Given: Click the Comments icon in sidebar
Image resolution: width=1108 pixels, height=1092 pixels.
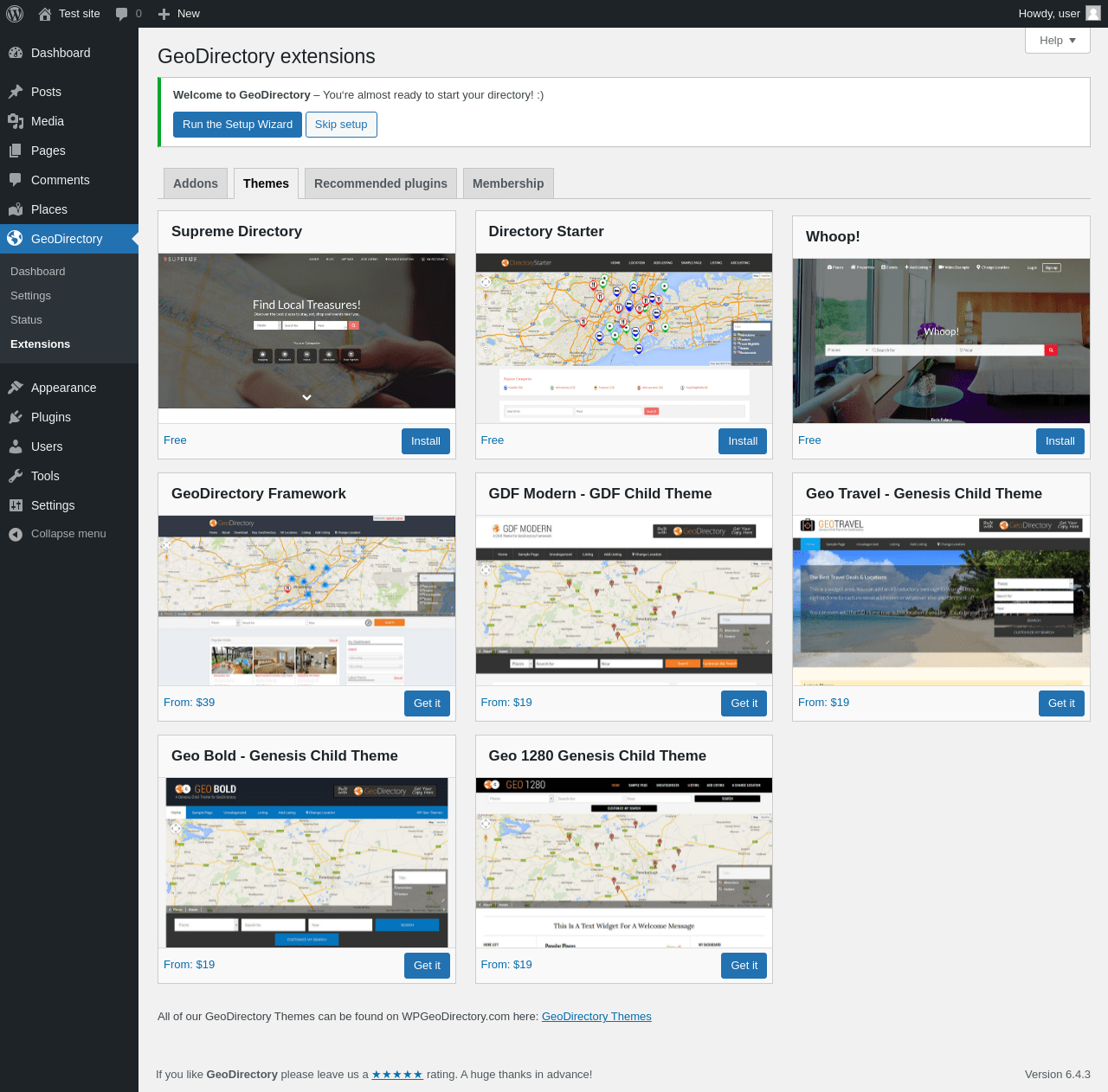Looking at the screenshot, I should coord(16,180).
